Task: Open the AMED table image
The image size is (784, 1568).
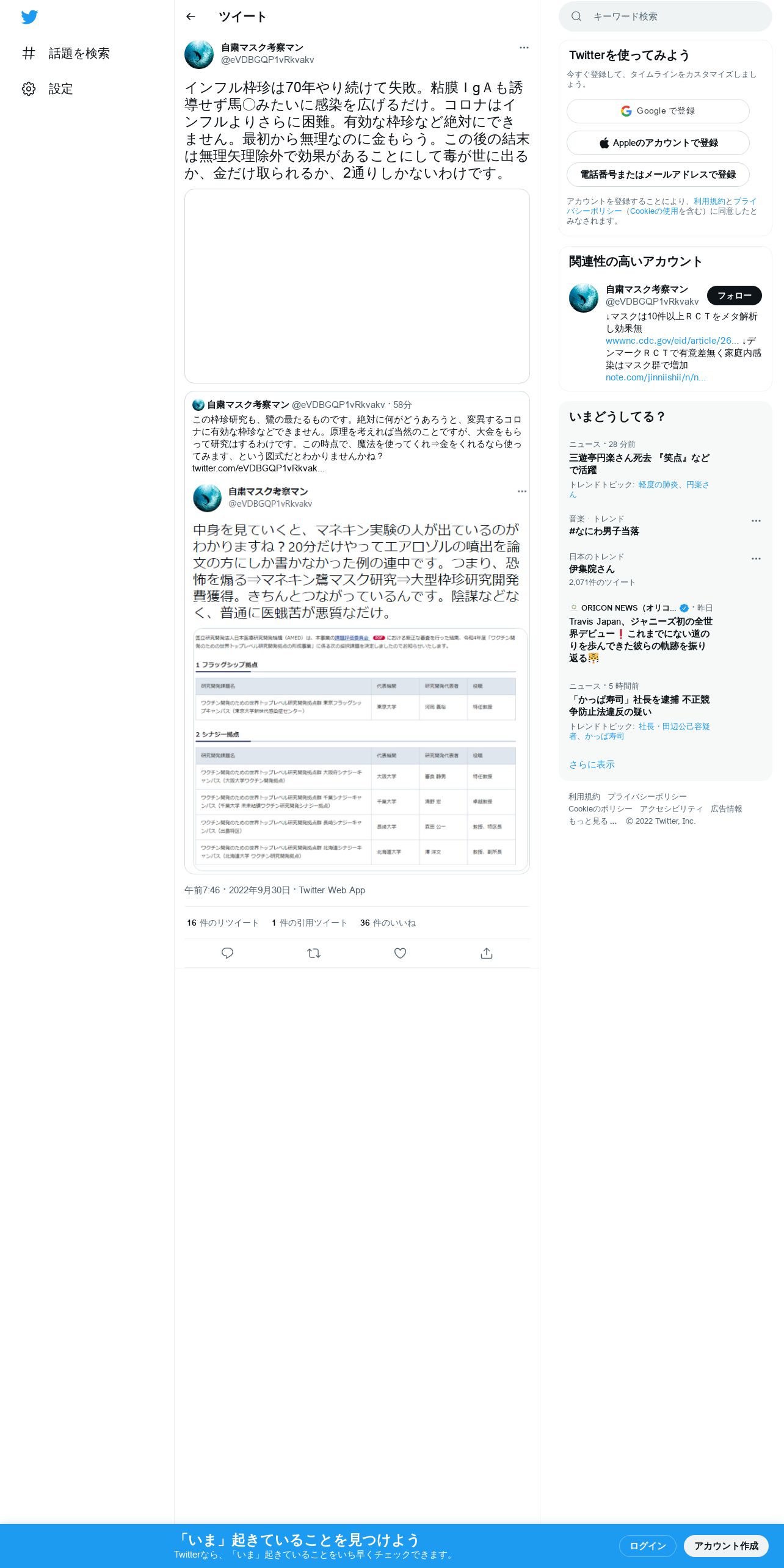Action: coord(360,749)
